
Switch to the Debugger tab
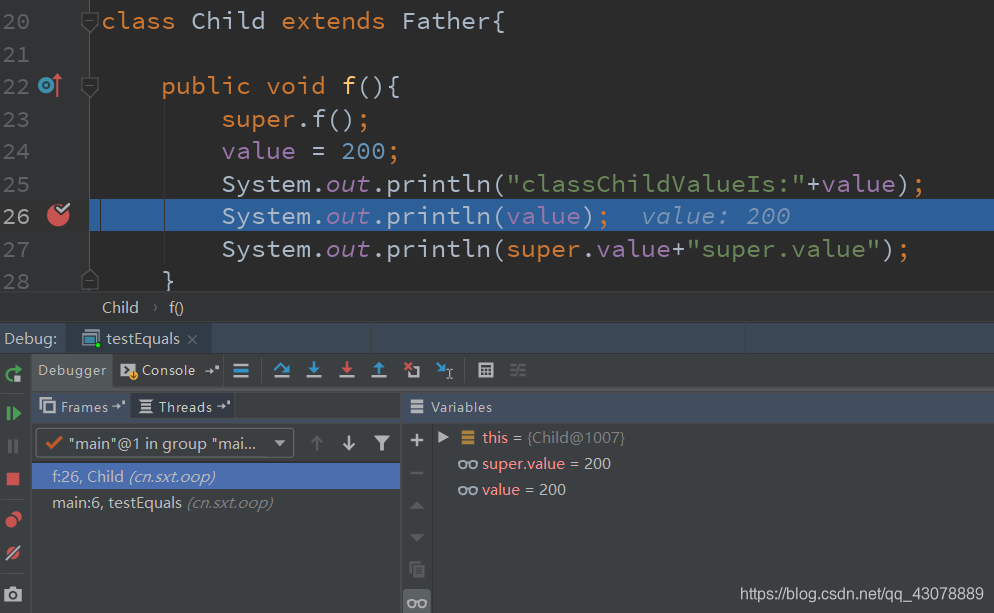tap(72, 370)
